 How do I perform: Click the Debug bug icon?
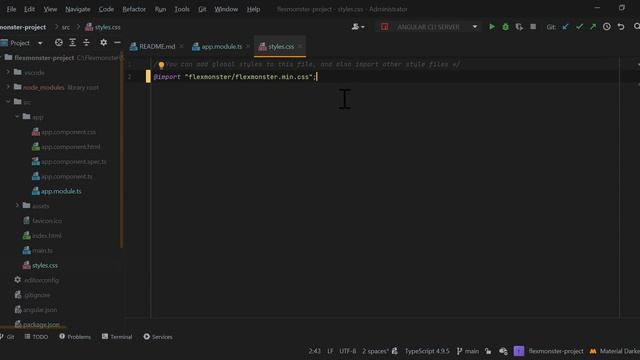(x=505, y=27)
